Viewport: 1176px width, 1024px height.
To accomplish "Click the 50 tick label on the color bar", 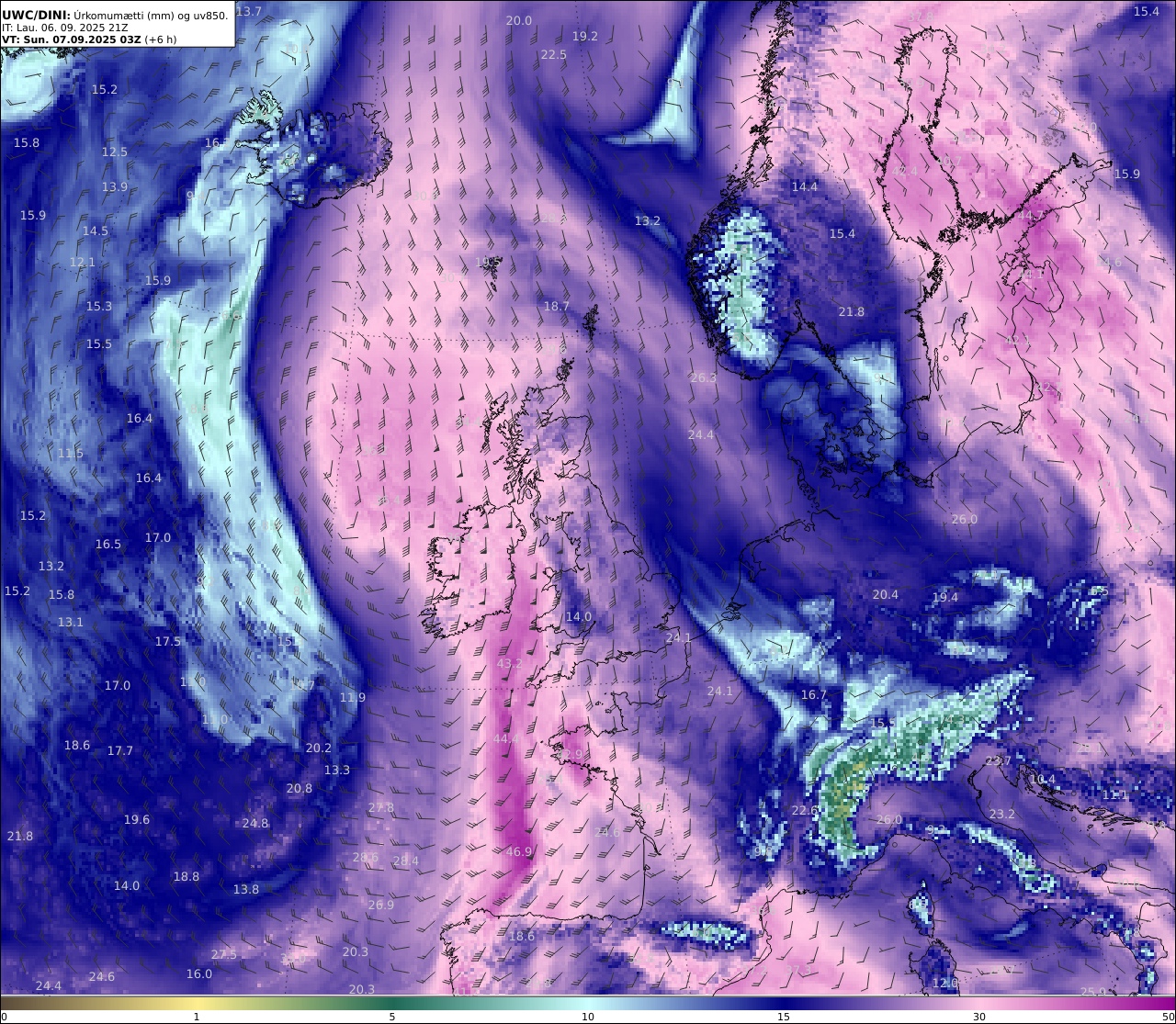I will coord(1168,1017).
